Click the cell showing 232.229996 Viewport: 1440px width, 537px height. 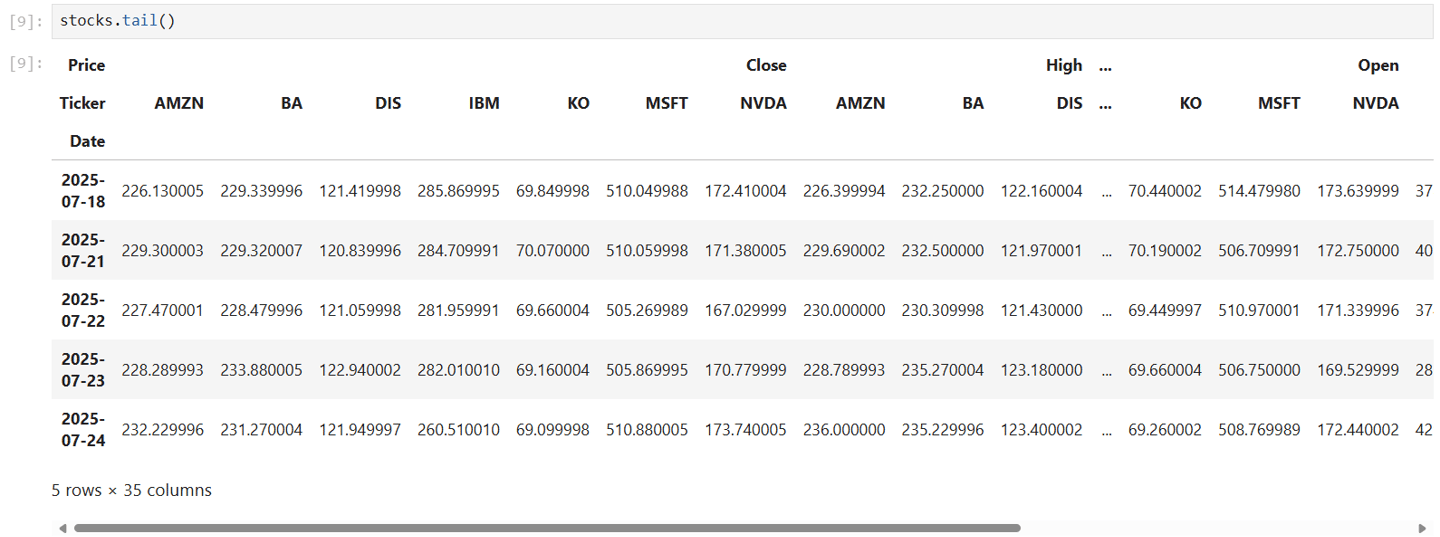click(x=162, y=429)
